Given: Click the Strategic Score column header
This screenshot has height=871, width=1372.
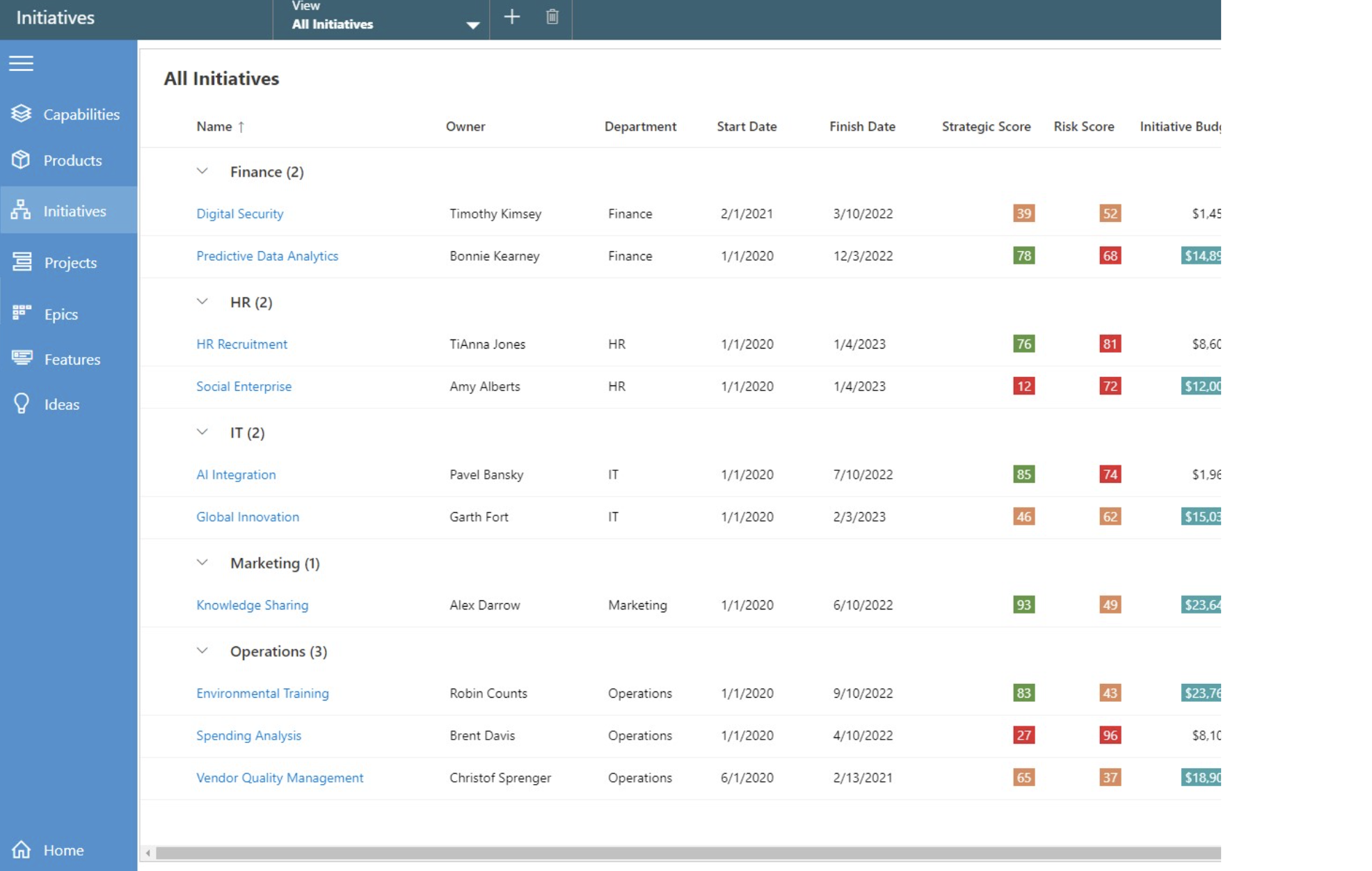Looking at the screenshot, I should 986,126.
